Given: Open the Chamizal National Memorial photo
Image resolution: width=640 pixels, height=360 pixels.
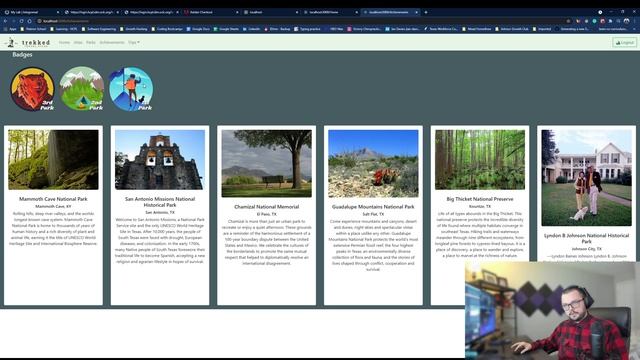Looking at the screenshot, I should coord(267,164).
